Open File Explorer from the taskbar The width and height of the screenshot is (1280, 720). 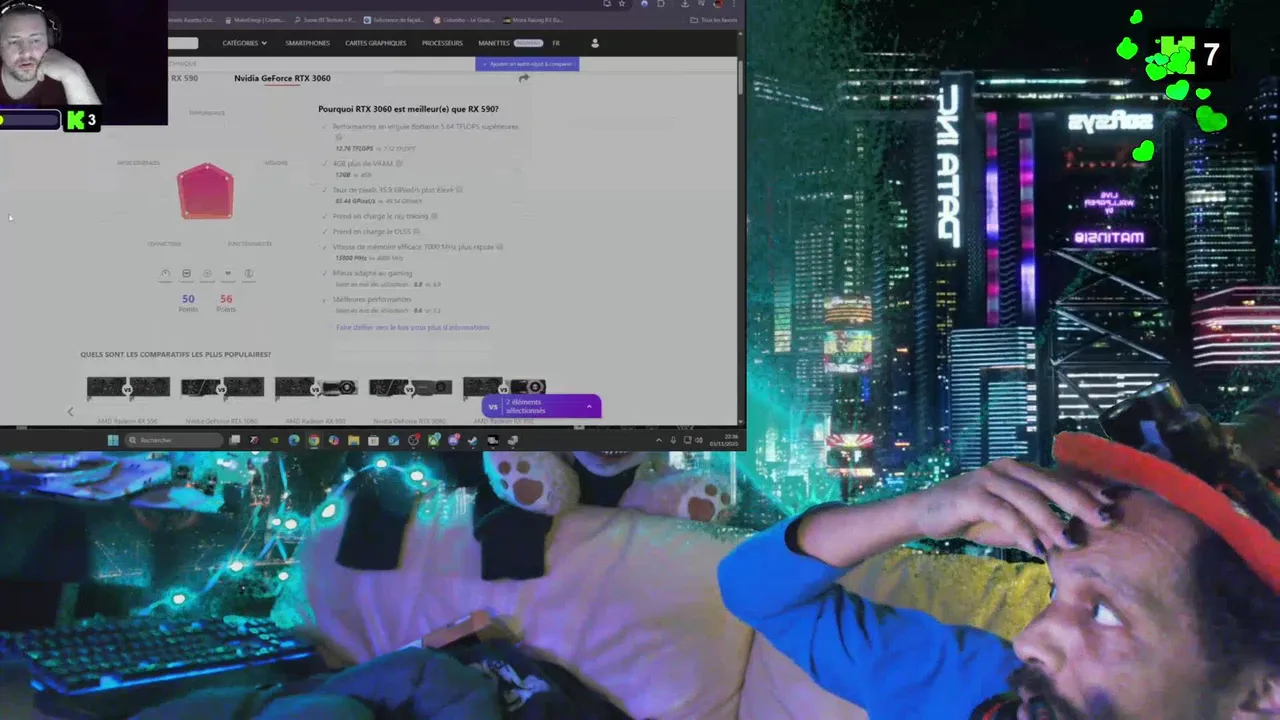pyautogui.click(x=353, y=440)
